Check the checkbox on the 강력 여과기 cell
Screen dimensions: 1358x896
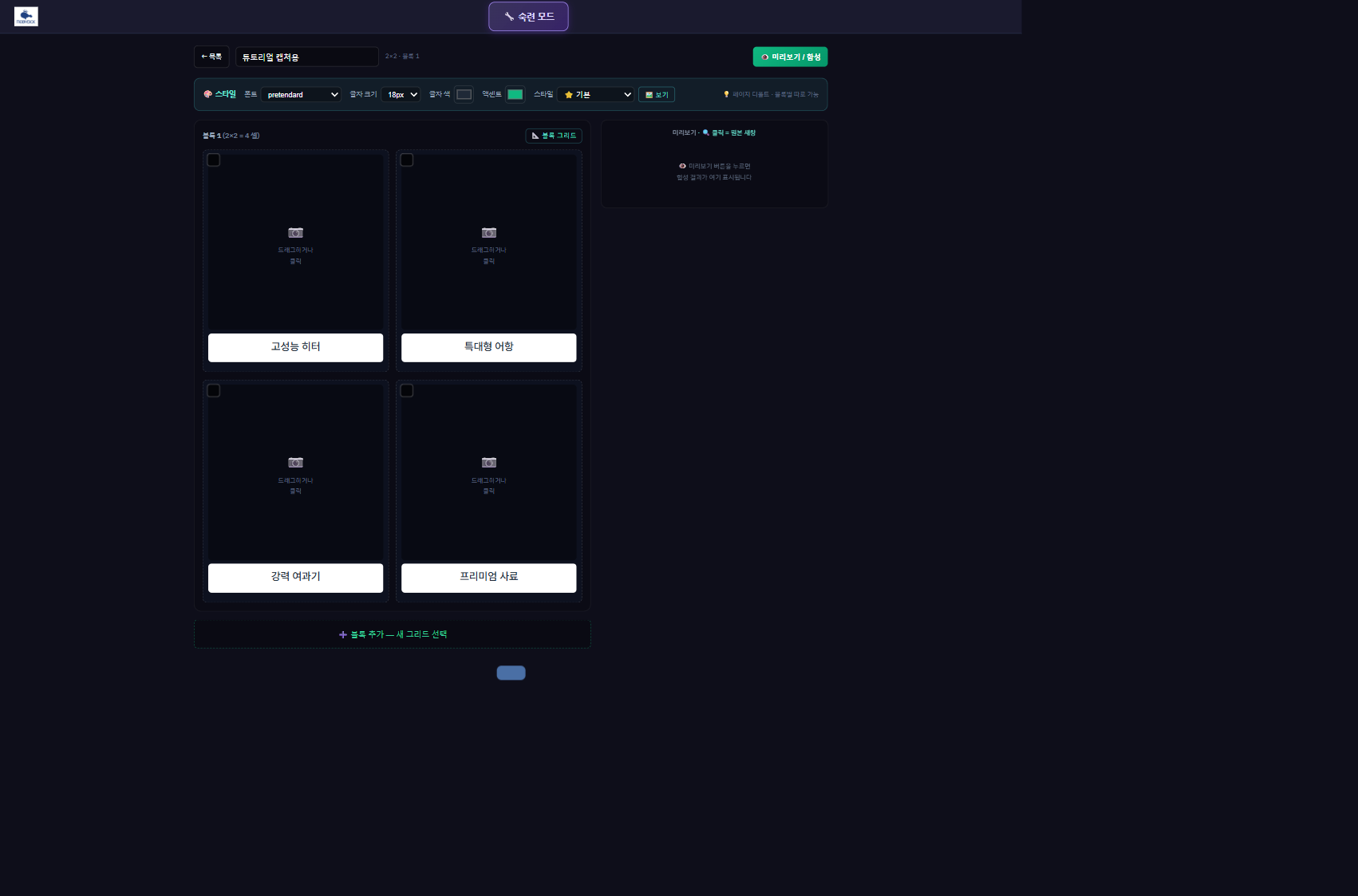[214, 391]
